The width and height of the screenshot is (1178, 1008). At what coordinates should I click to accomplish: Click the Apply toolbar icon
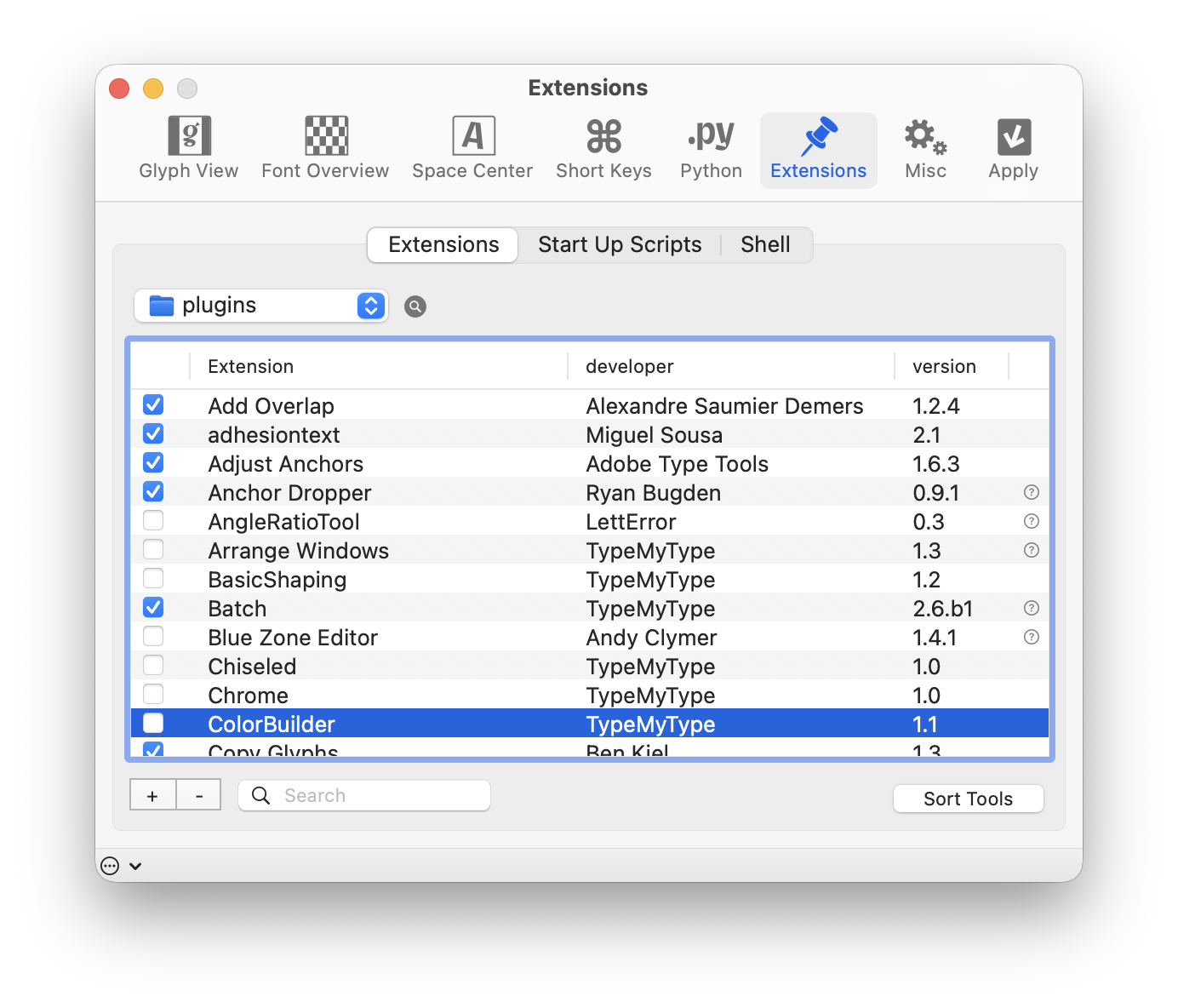coord(1013,149)
